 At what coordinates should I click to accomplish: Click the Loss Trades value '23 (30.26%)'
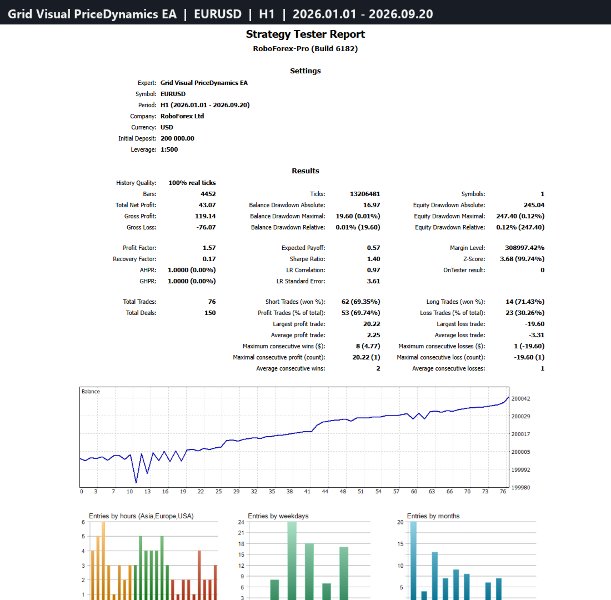click(x=525, y=313)
